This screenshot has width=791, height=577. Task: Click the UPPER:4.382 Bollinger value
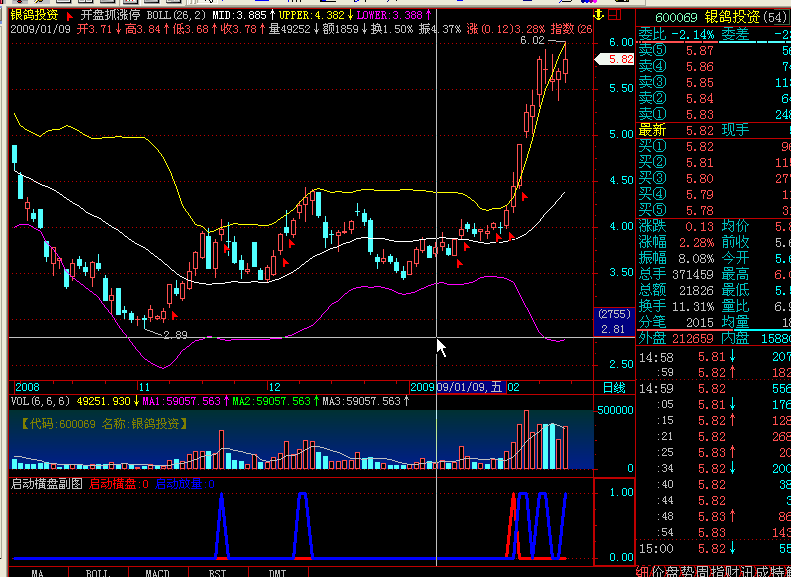click(x=312, y=16)
